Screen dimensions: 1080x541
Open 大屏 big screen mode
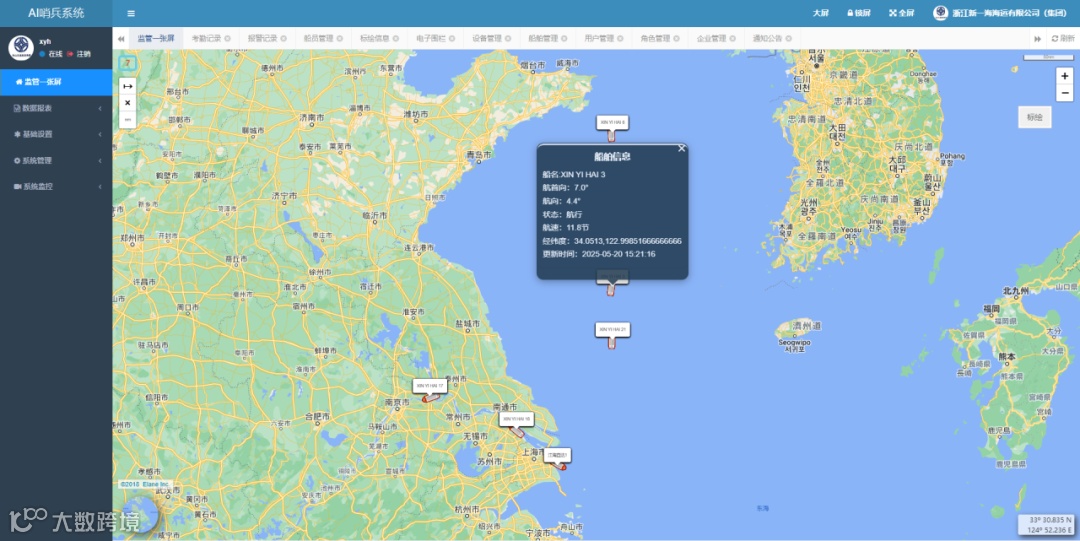820,13
